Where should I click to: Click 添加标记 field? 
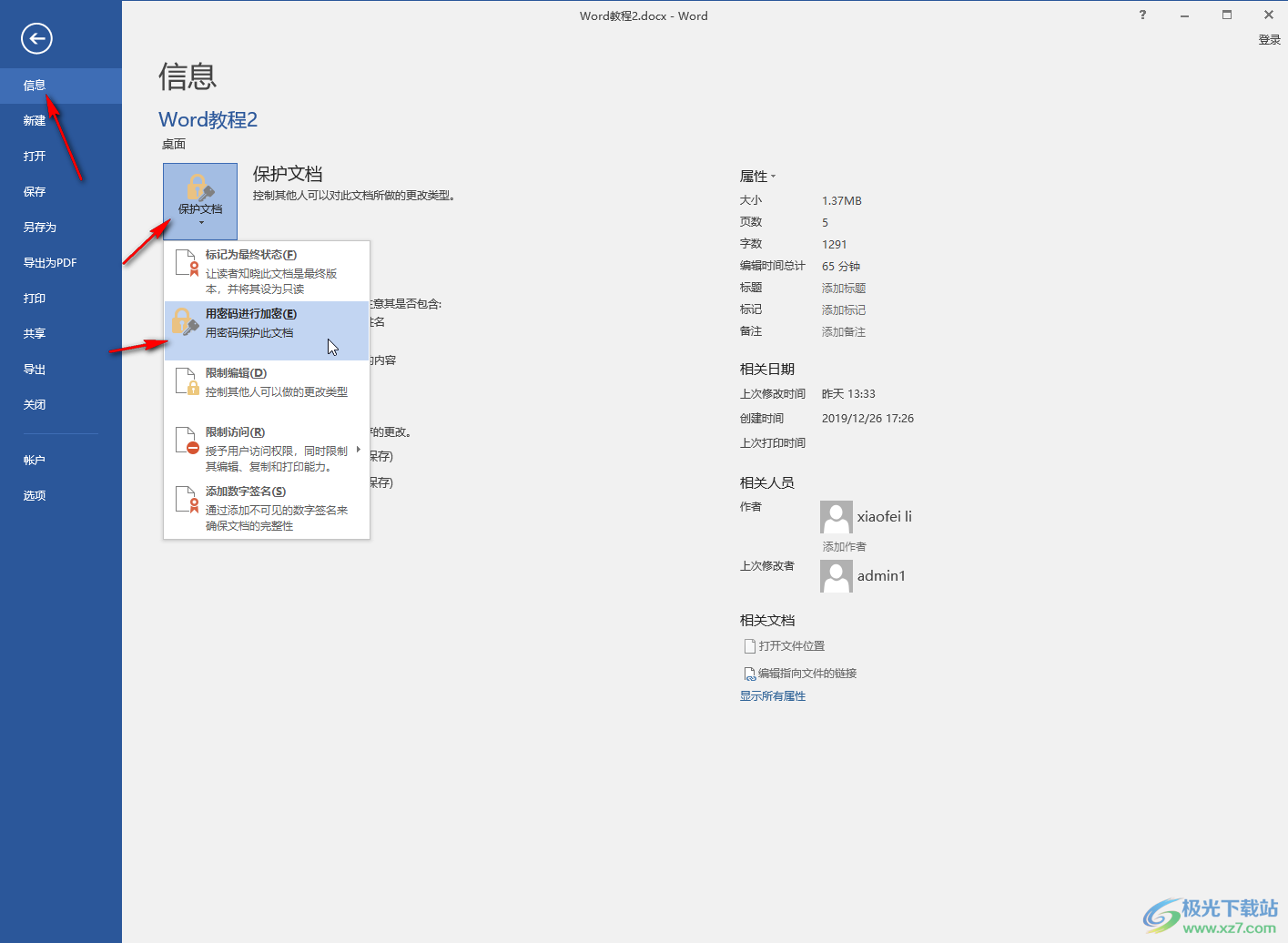(844, 310)
